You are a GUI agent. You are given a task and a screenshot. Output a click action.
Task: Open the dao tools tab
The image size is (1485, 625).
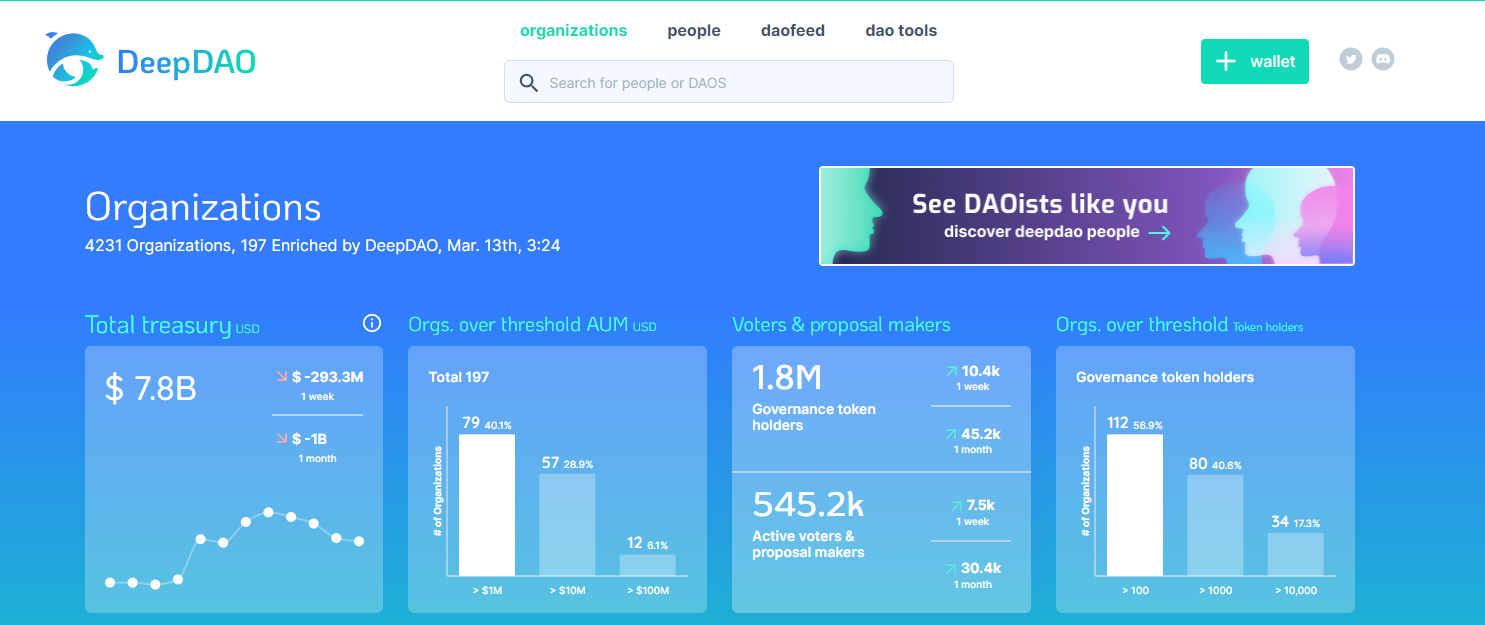pyautogui.click(x=901, y=30)
